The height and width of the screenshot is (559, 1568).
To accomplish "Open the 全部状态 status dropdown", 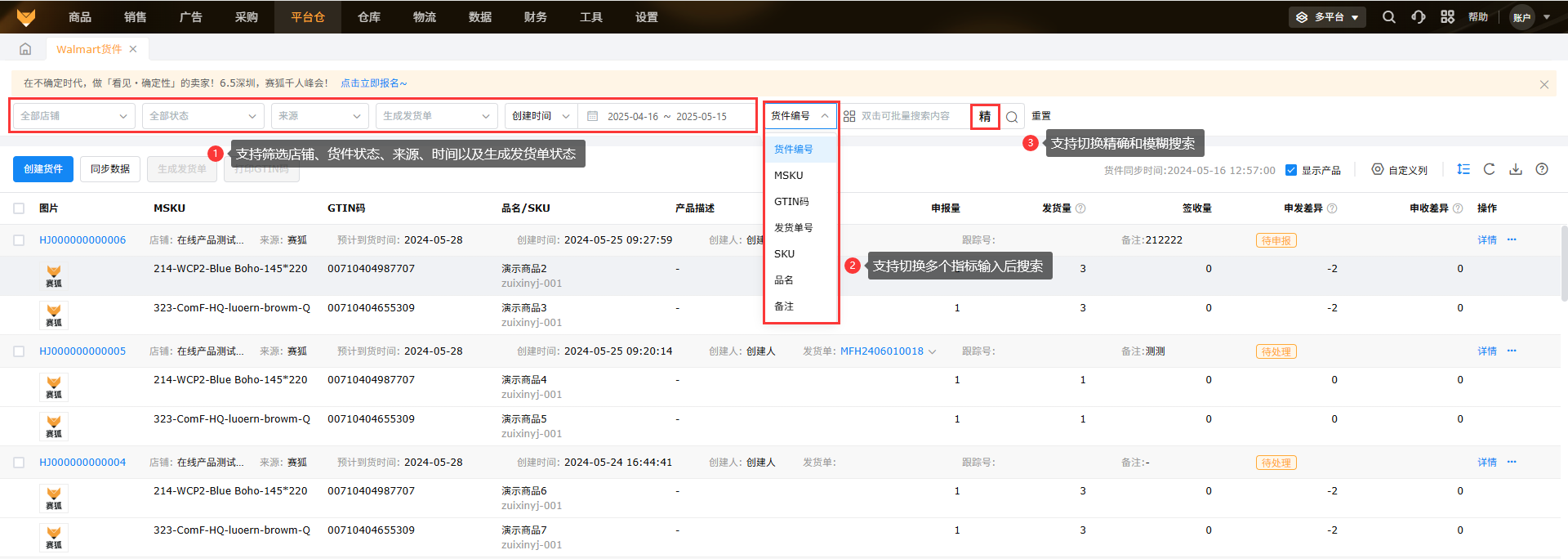I will (x=203, y=116).
